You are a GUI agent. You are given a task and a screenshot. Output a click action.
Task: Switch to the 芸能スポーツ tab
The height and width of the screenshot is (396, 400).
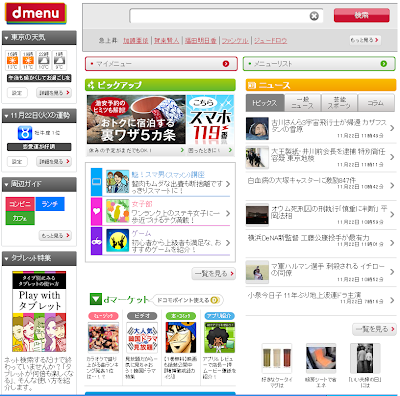click(x=339, y=103)
